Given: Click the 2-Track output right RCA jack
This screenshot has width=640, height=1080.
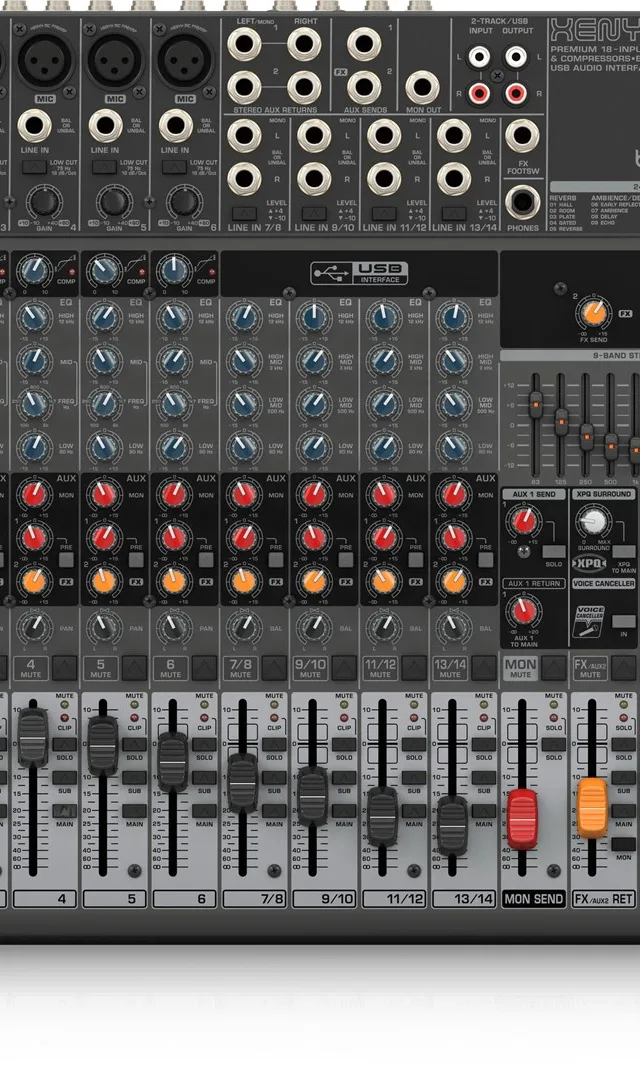Looking at the screenshot, I should click(516, 93).
